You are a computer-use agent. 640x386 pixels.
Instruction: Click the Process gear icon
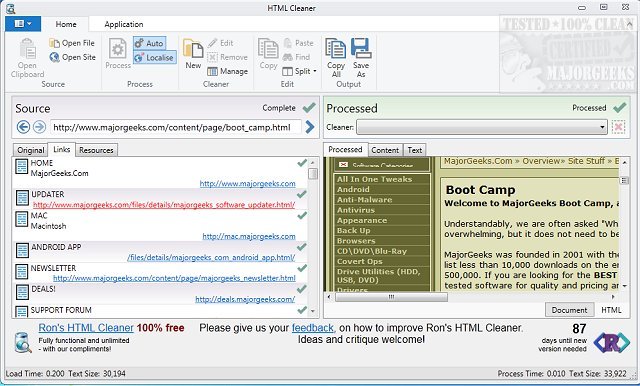[118, 49]
